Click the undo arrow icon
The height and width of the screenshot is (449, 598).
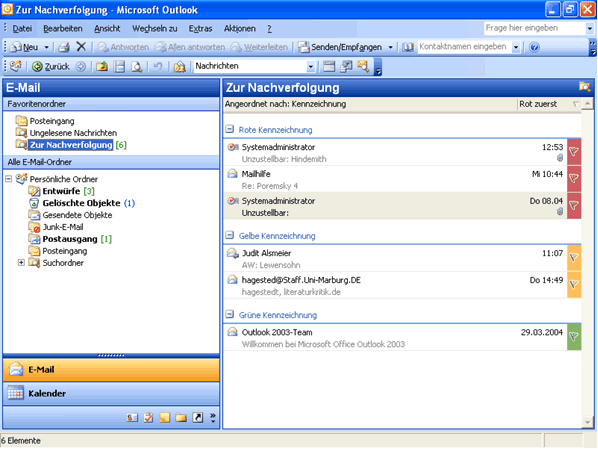pos(158,66)
